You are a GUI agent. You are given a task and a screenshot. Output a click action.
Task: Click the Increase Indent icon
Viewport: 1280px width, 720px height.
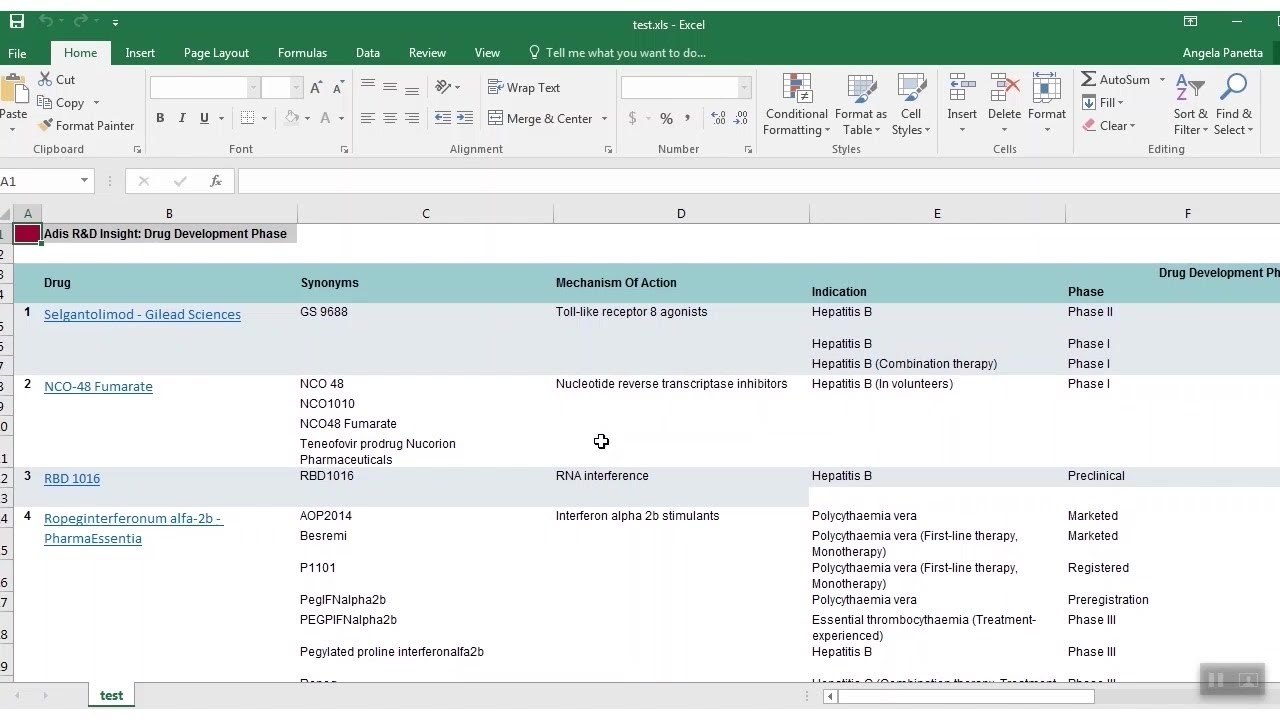tap(465, 118)
